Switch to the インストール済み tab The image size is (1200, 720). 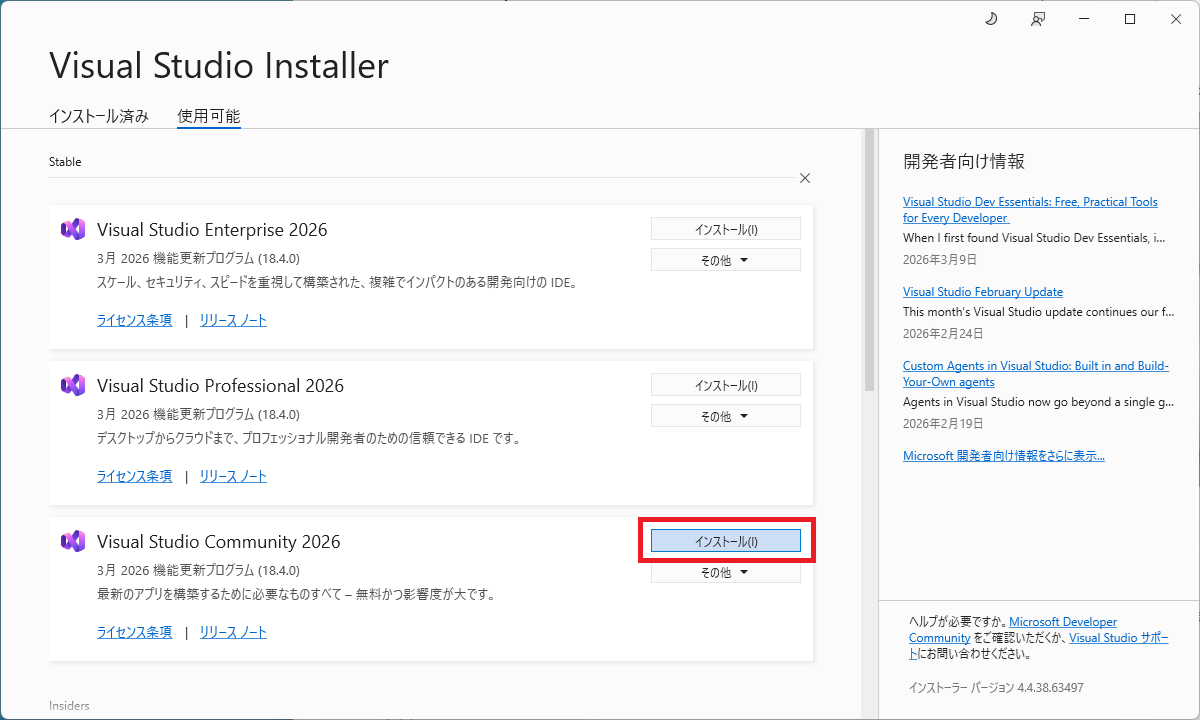99,116
